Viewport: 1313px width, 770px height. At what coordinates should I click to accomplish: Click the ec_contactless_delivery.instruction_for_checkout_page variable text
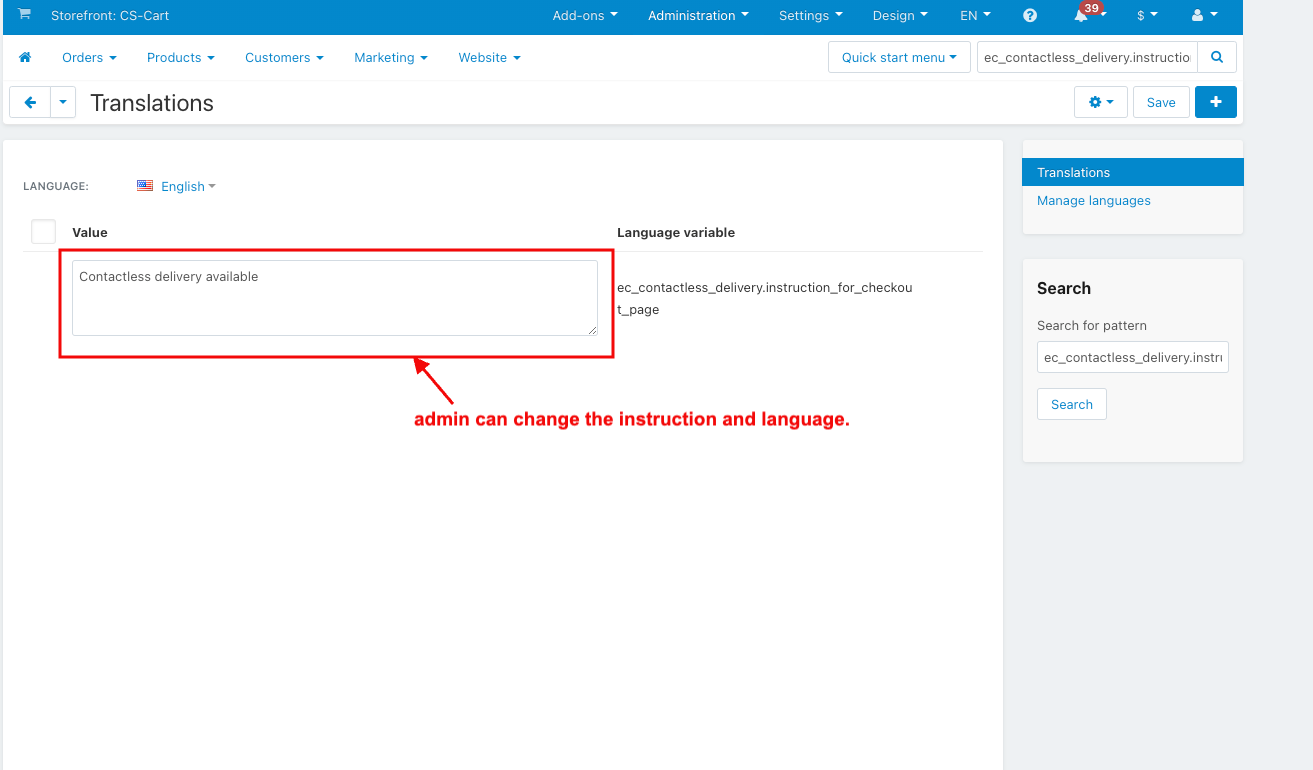click(765, 298)
